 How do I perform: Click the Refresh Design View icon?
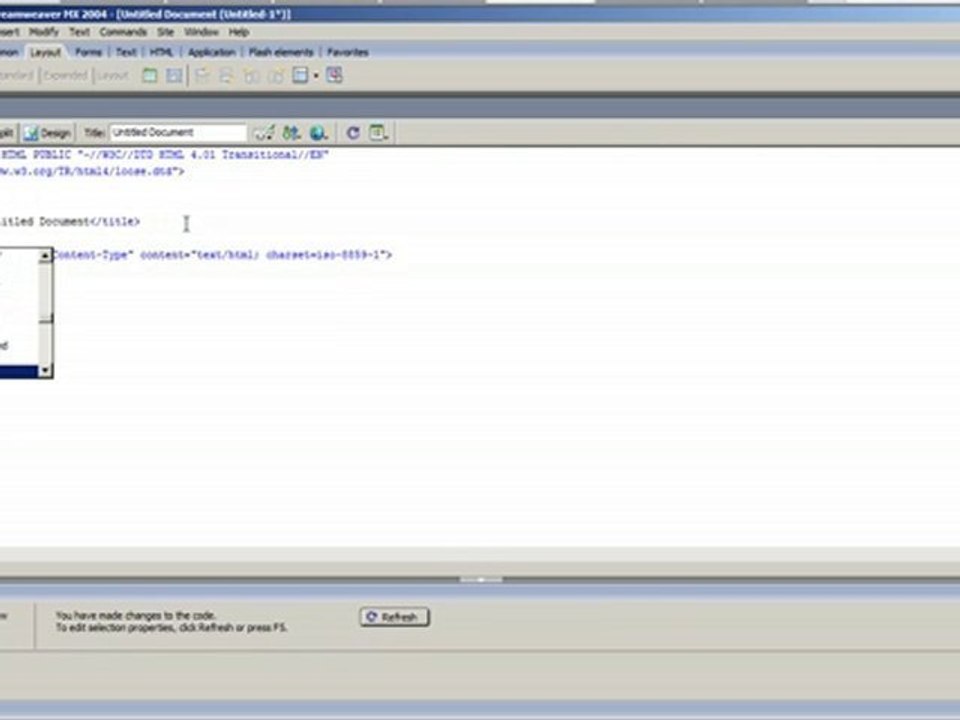(x=353, y=132)
